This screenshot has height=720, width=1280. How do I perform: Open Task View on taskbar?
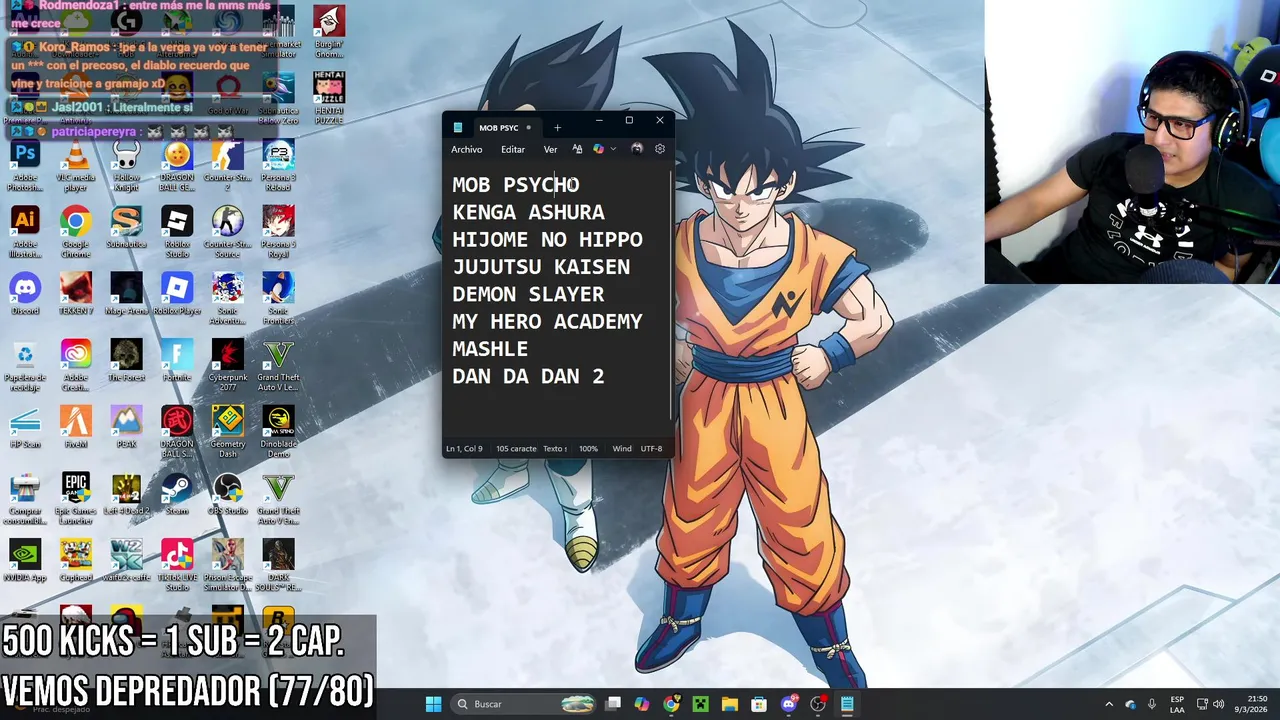(x=613, y=704)
